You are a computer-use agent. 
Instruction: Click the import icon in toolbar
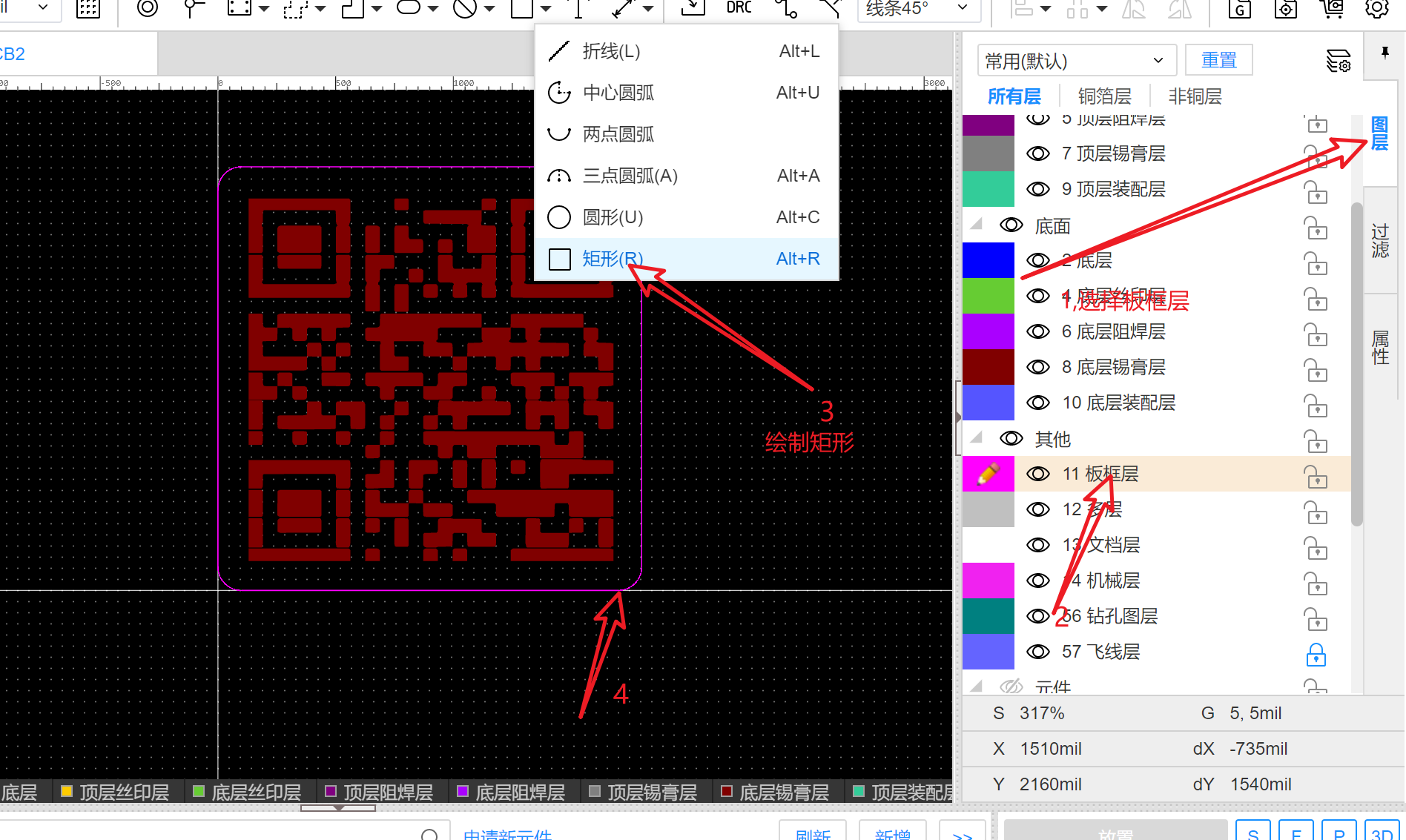693,7
